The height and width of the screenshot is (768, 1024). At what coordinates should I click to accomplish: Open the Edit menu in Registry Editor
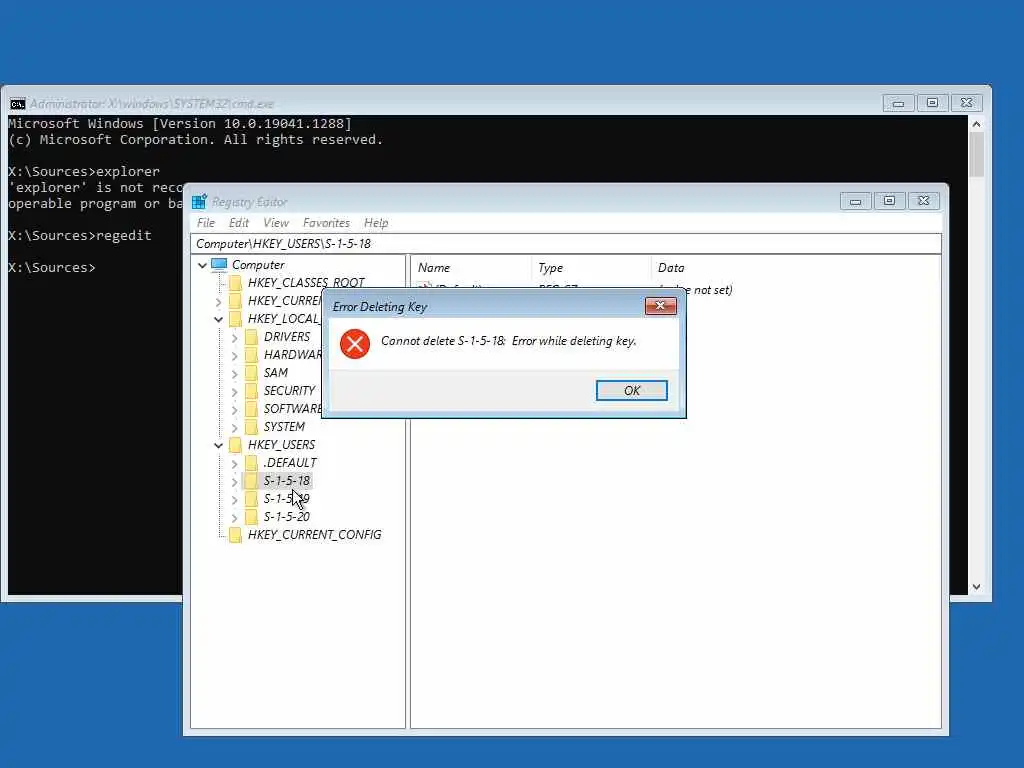coord(238,223)
